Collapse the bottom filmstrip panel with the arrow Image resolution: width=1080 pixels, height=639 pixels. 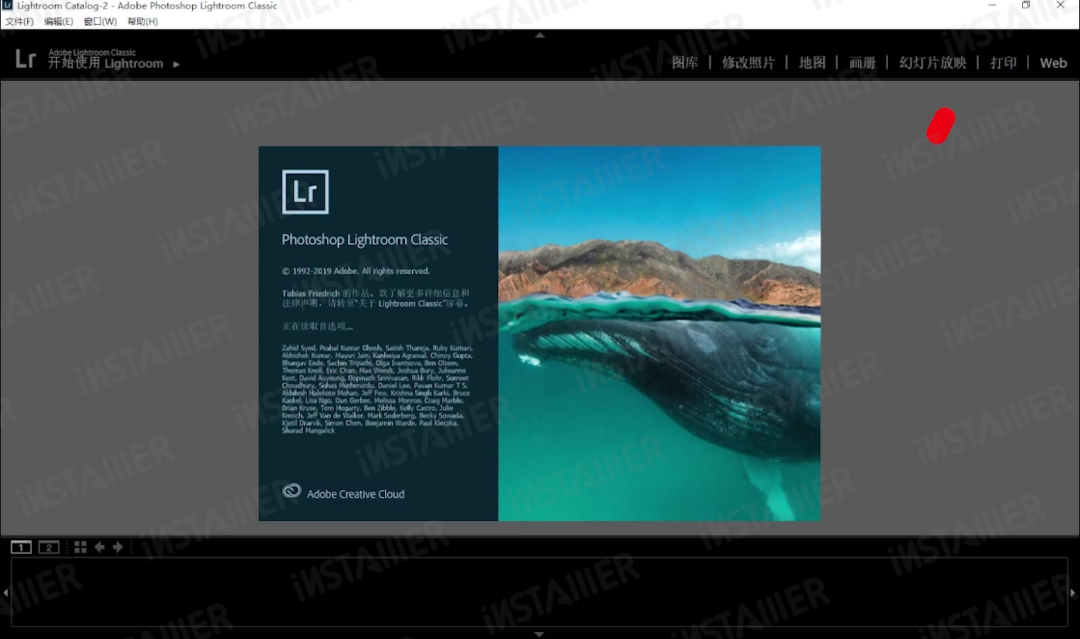[x=539, y=633]
